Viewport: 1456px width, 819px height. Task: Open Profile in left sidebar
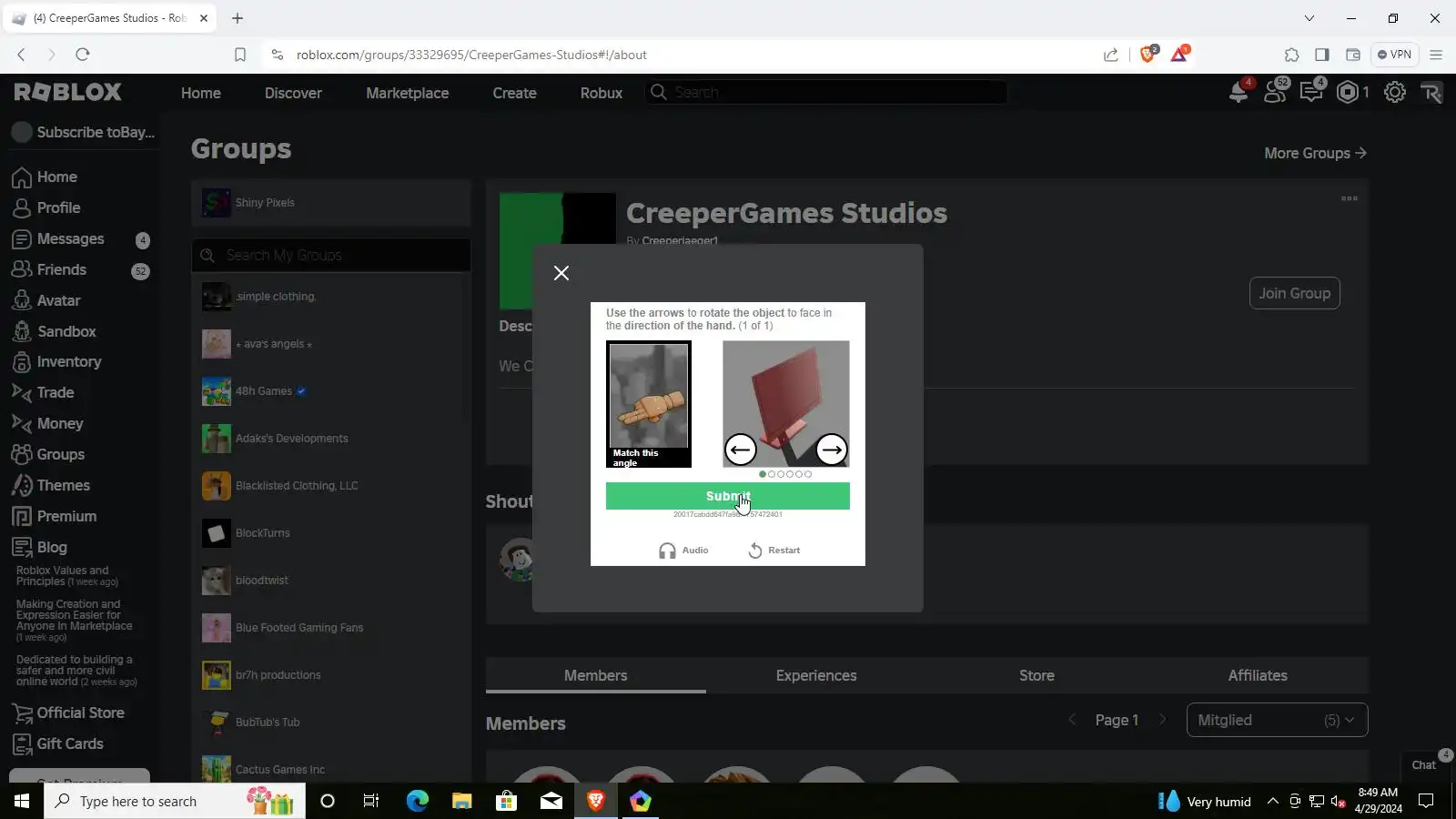pos(46,207)
